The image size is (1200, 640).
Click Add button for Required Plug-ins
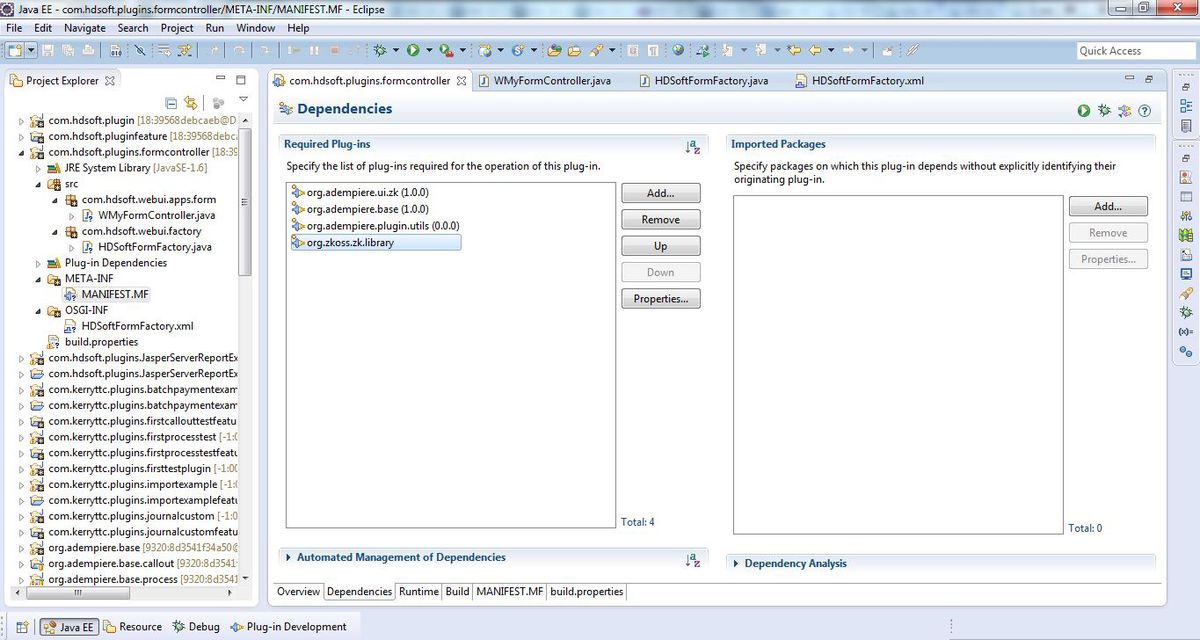click(660, 193)
